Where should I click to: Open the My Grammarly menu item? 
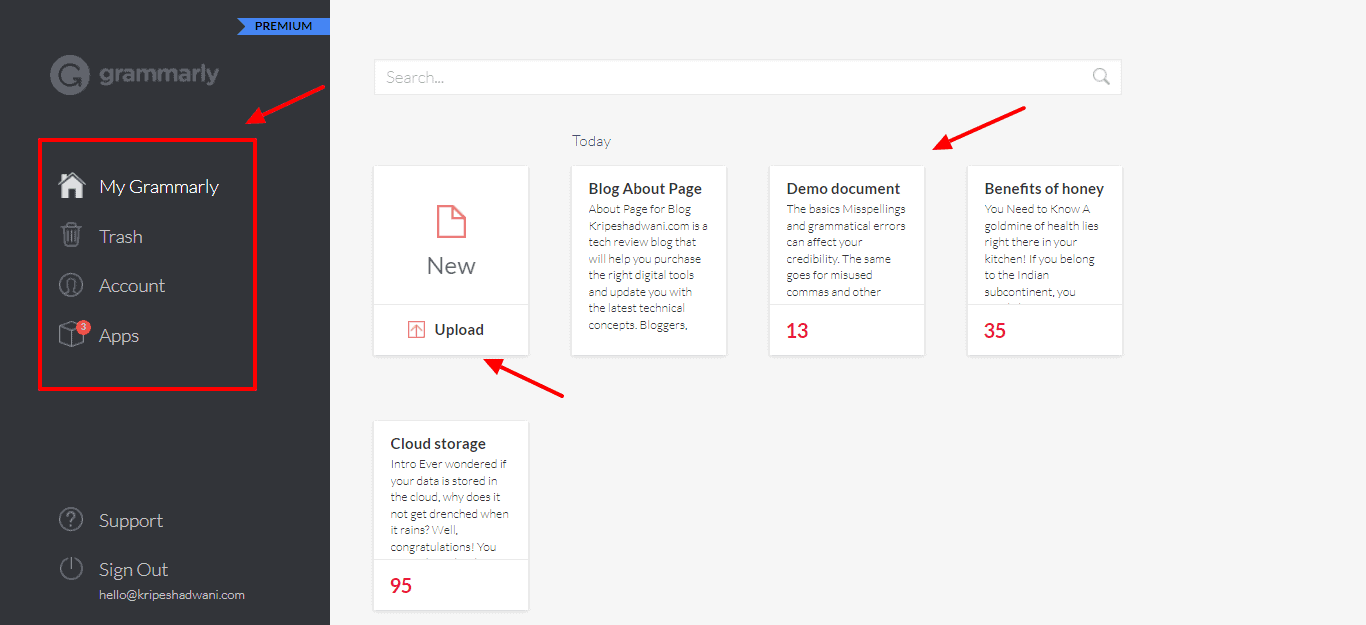coord(158,187)
